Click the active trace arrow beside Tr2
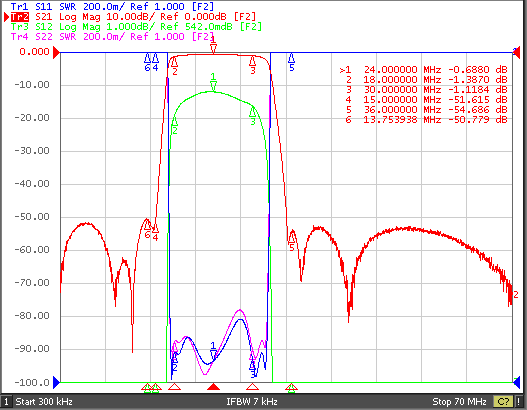Image resolution: width=527 pixels, height=410 pixels. coord(6,17)
